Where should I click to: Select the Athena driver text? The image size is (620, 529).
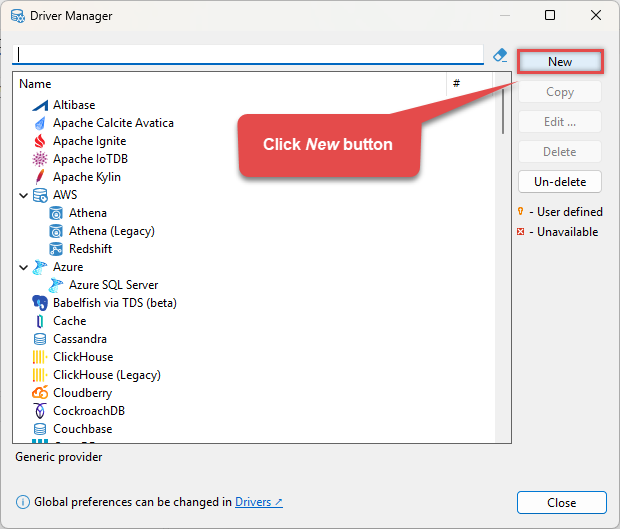[88, 213]
